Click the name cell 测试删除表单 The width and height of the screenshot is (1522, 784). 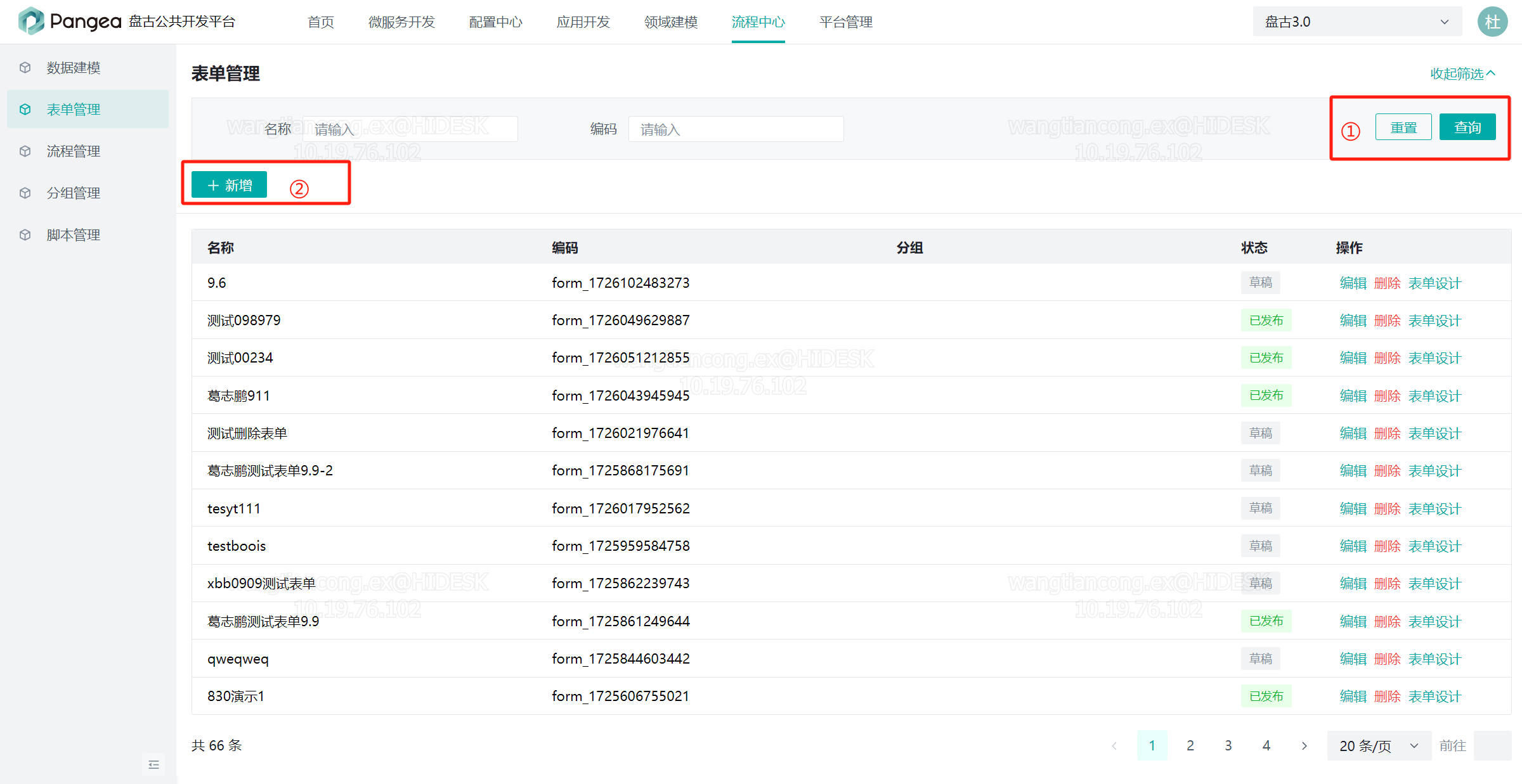pos(247,433)
